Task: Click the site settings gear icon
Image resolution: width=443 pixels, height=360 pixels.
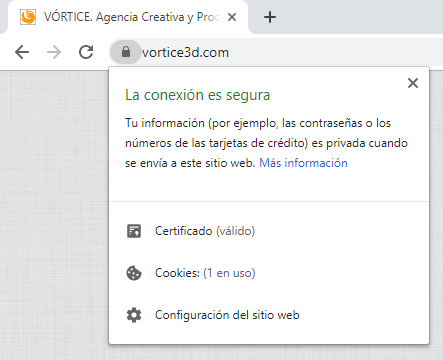Action: point(134,315)
